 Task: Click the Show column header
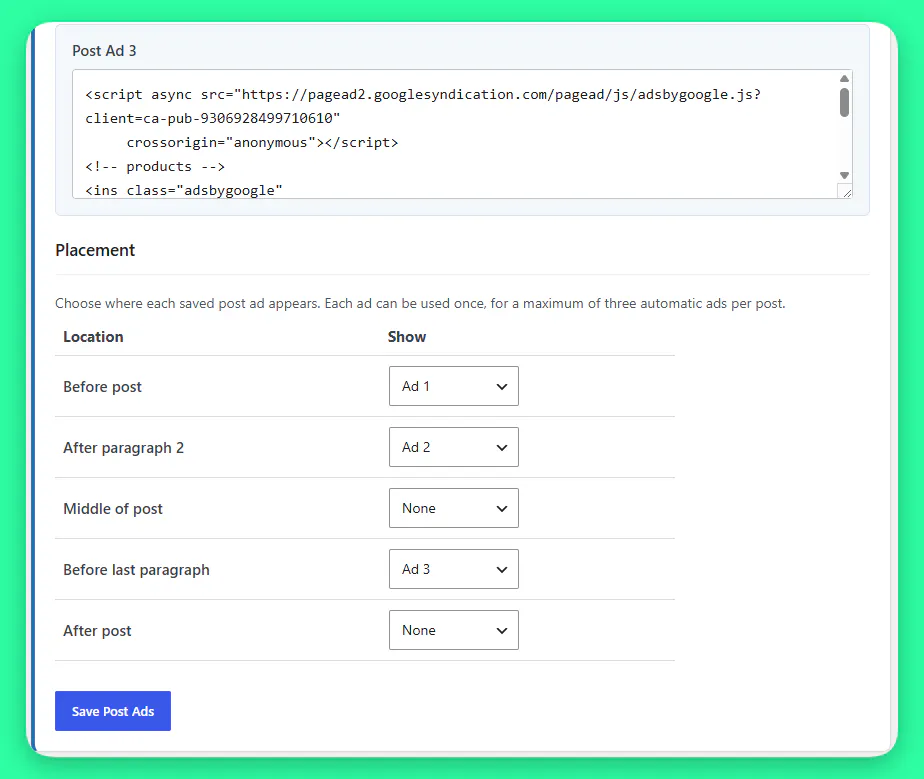(407, 337)
